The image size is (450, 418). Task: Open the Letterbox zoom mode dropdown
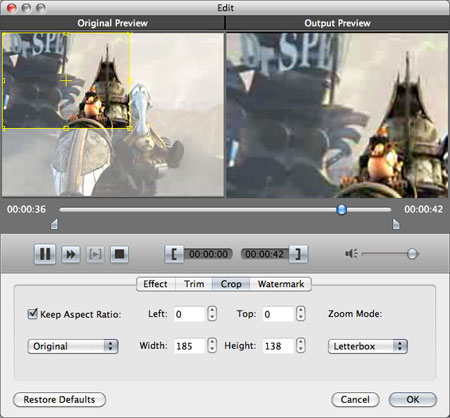368,346
